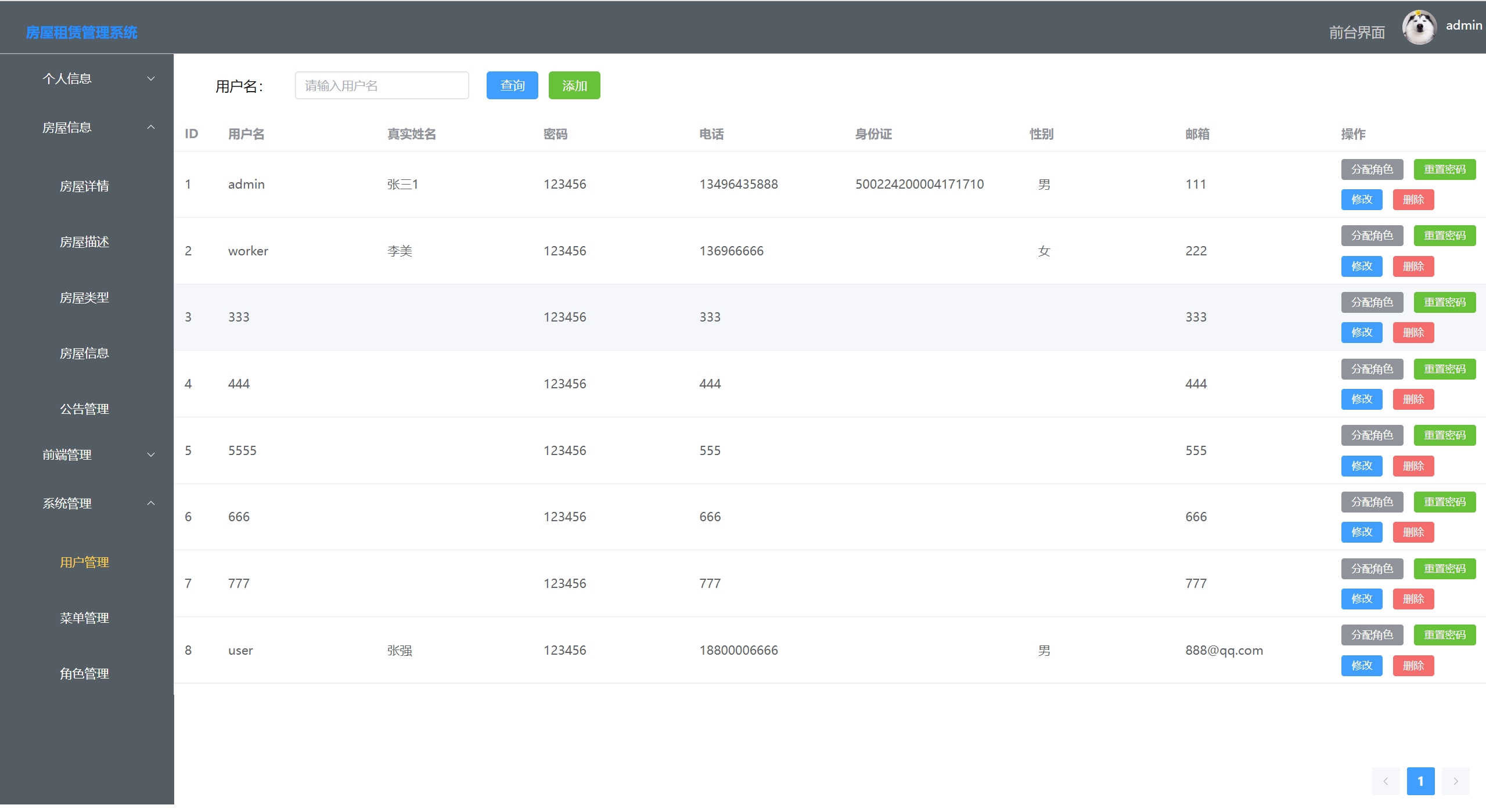This screenshot has width=1486, height=812.
Task: Open 公告管理 from the sidebar
Action: (84, 409)
